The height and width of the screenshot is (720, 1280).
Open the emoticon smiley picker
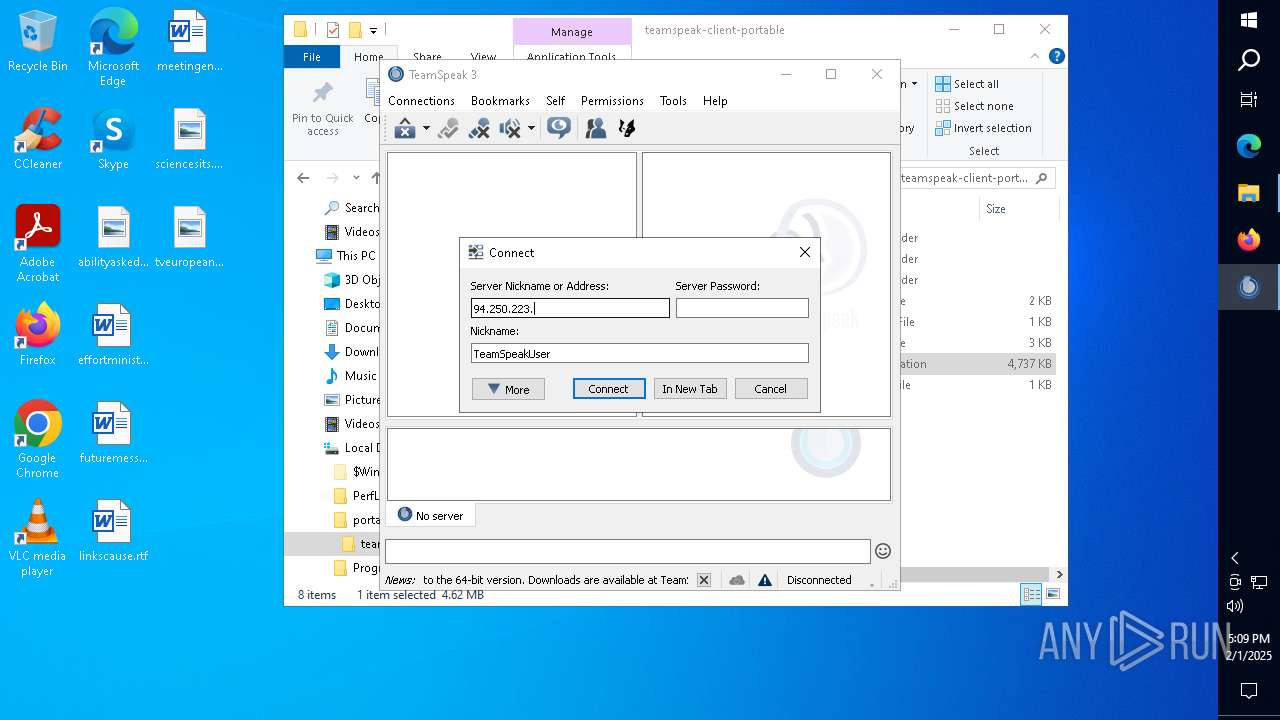(883, 551)
